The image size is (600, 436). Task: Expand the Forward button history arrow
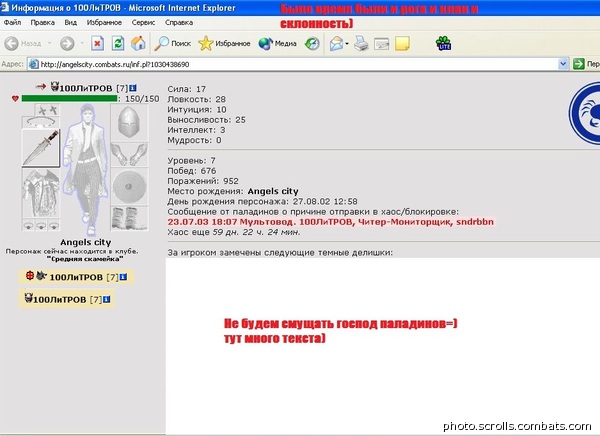82,43
